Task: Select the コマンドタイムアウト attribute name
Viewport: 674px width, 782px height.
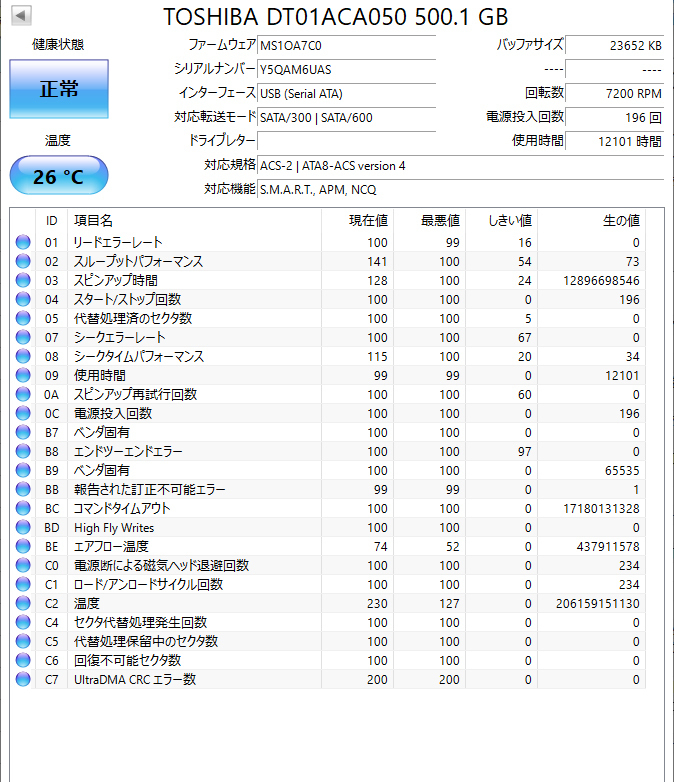Action: (x=122, y=508)
